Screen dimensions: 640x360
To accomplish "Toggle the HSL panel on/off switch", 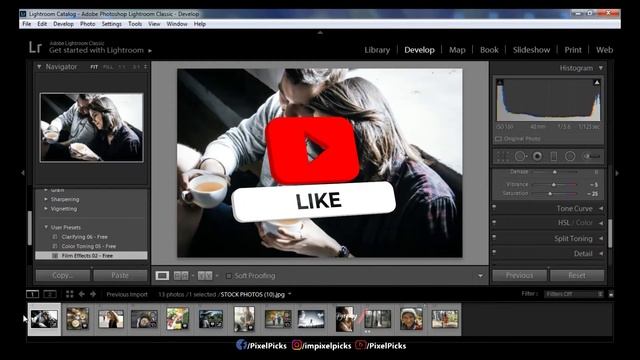I will click(494, 223).
